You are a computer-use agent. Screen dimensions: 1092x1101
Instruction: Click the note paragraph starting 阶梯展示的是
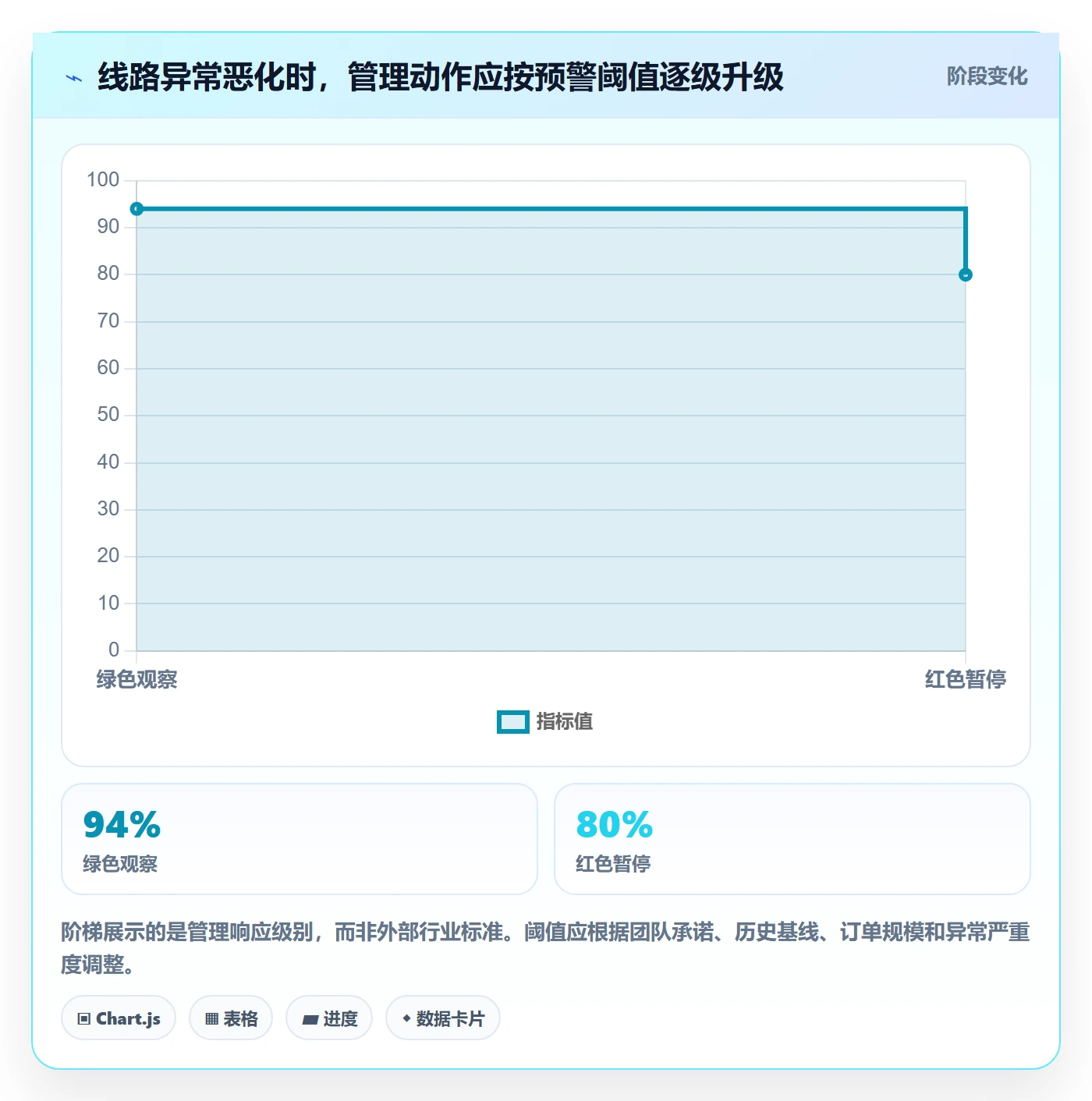545,948
